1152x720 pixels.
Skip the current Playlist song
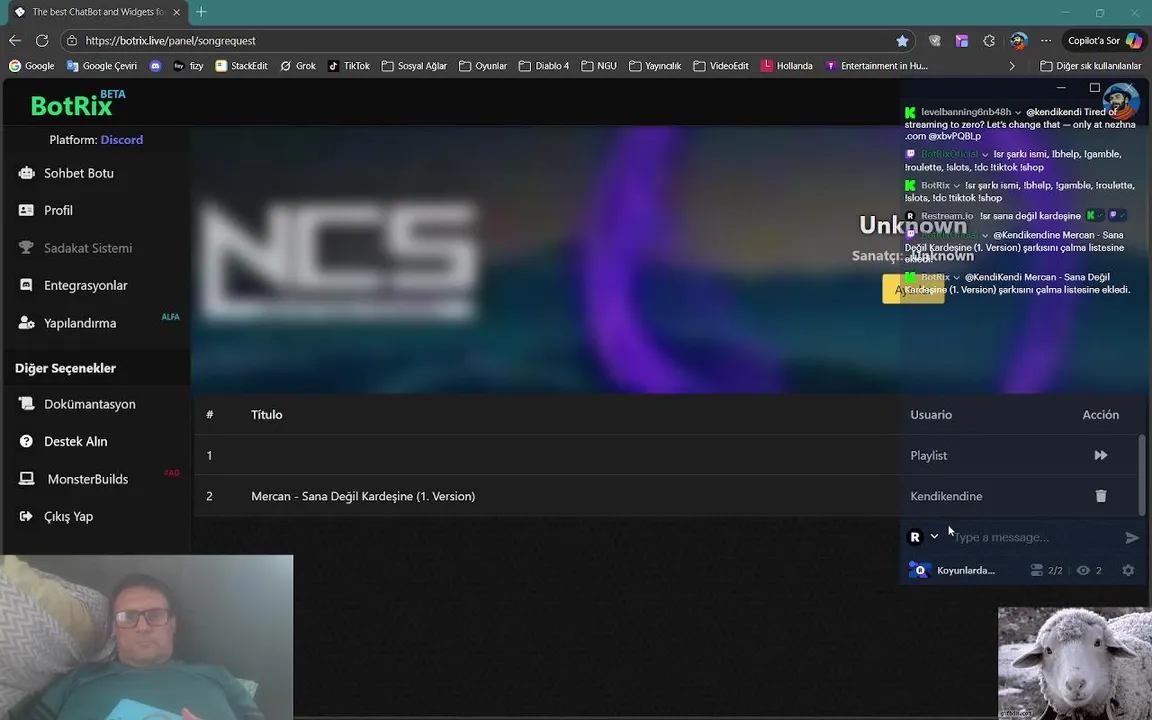[1101, 456]
